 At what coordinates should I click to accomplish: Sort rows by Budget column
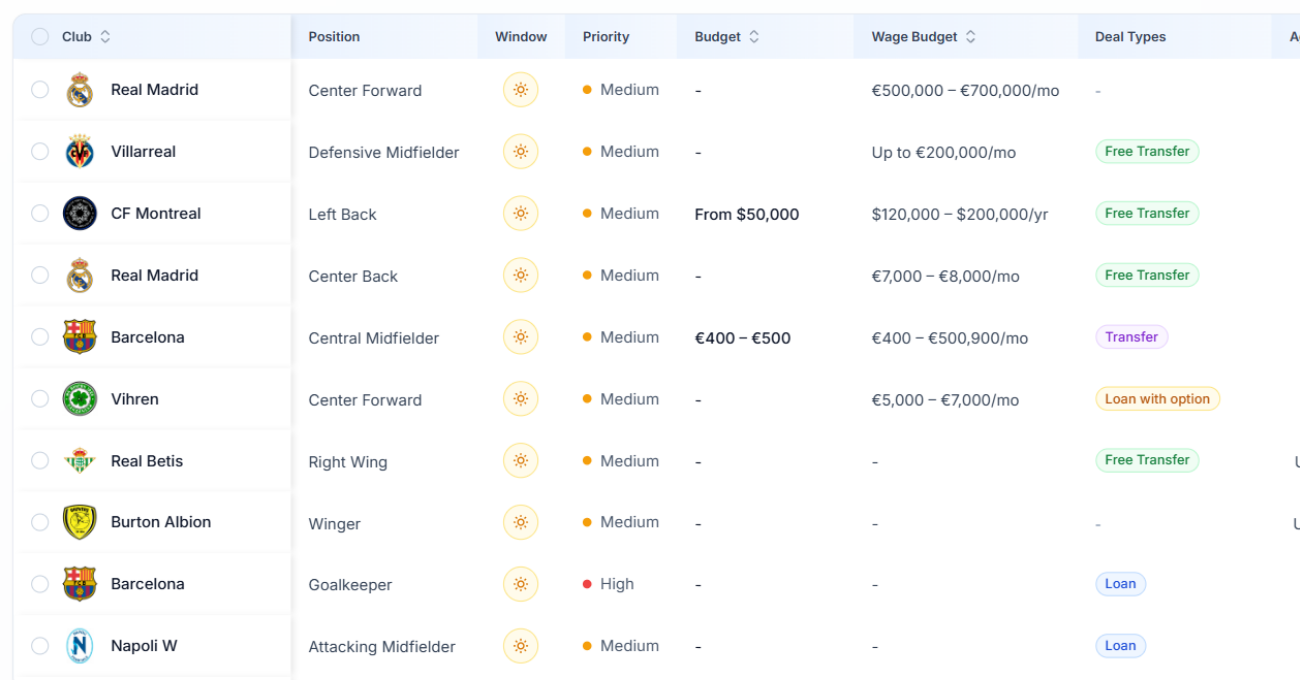[727, 36]
